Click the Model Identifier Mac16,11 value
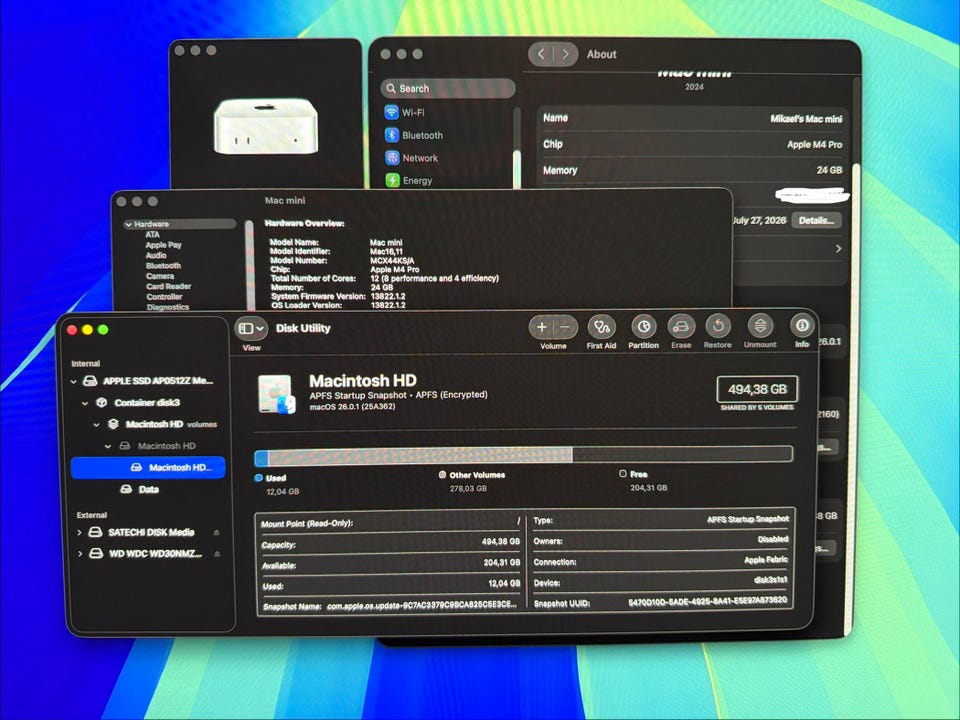This screenshot has height=720, width=960. pos(386,252)
